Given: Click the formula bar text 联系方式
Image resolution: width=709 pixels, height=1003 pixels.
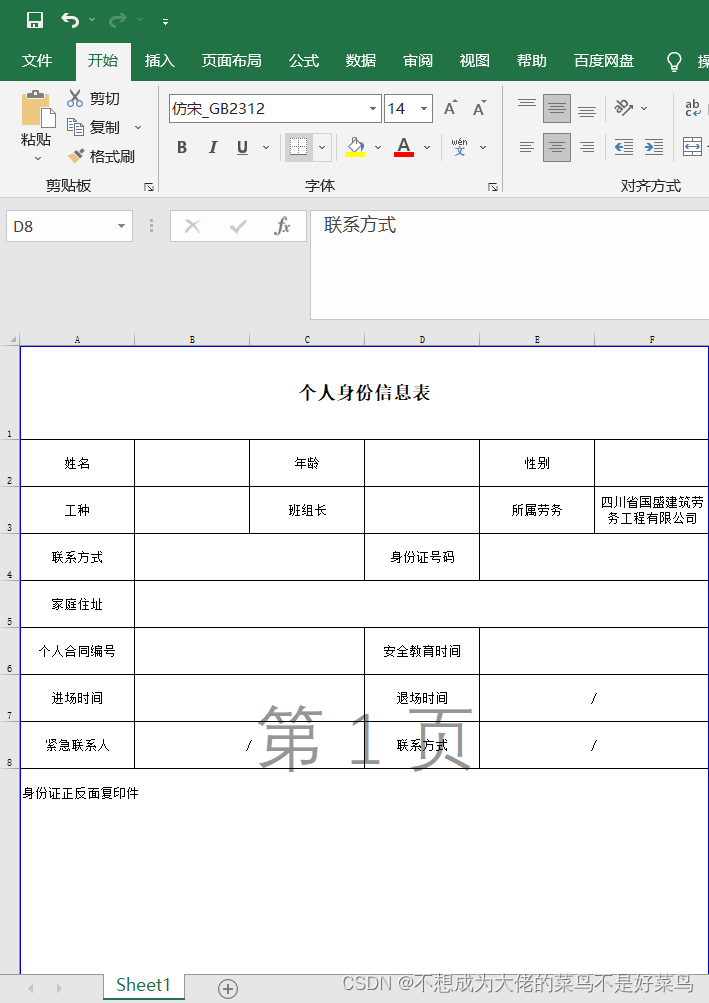Looking at the screenshot, I should pyautogui.click(x=360, y=225).
